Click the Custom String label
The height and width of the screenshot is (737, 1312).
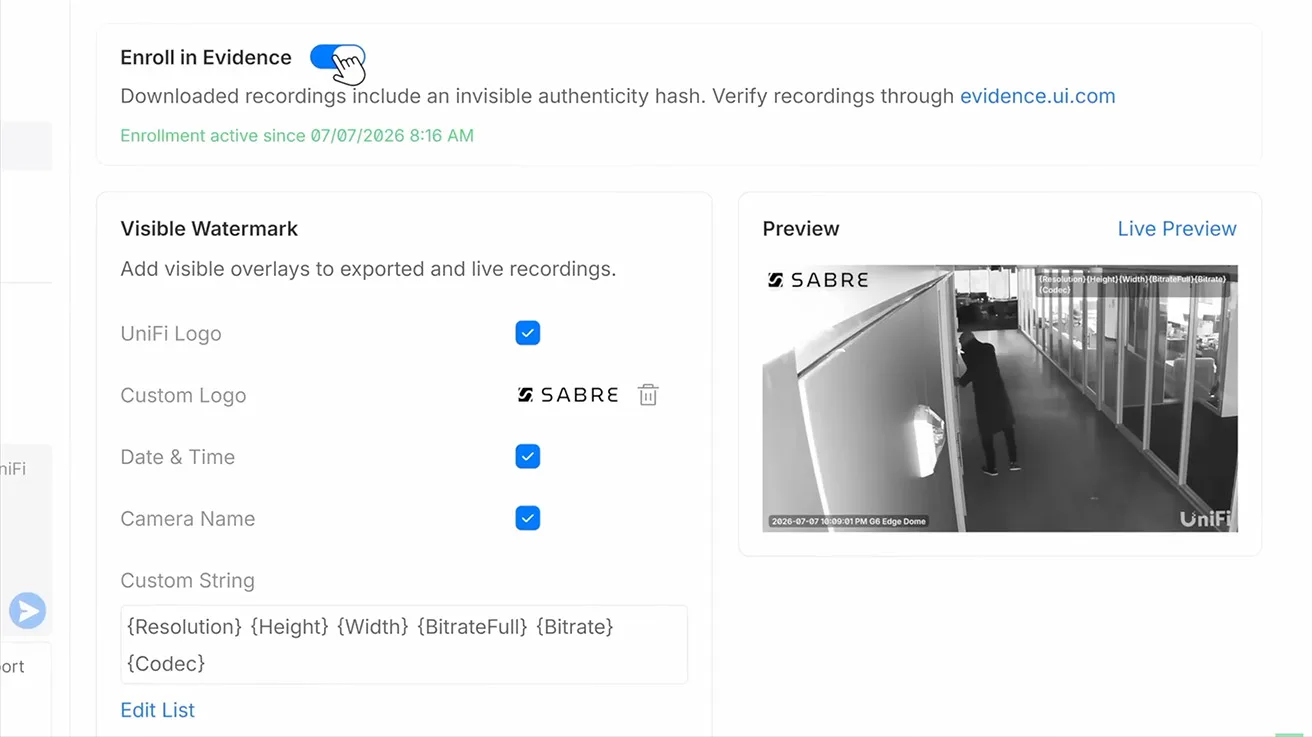[x=187, y=581]
